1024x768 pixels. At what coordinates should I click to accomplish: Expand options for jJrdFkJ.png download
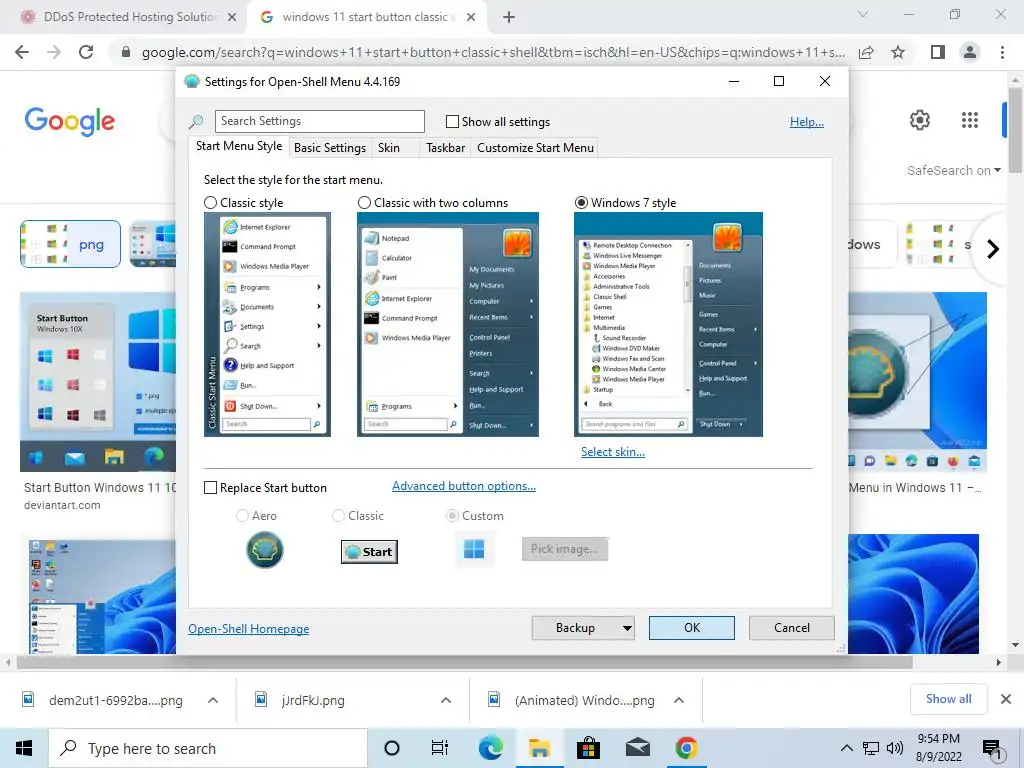446,700
